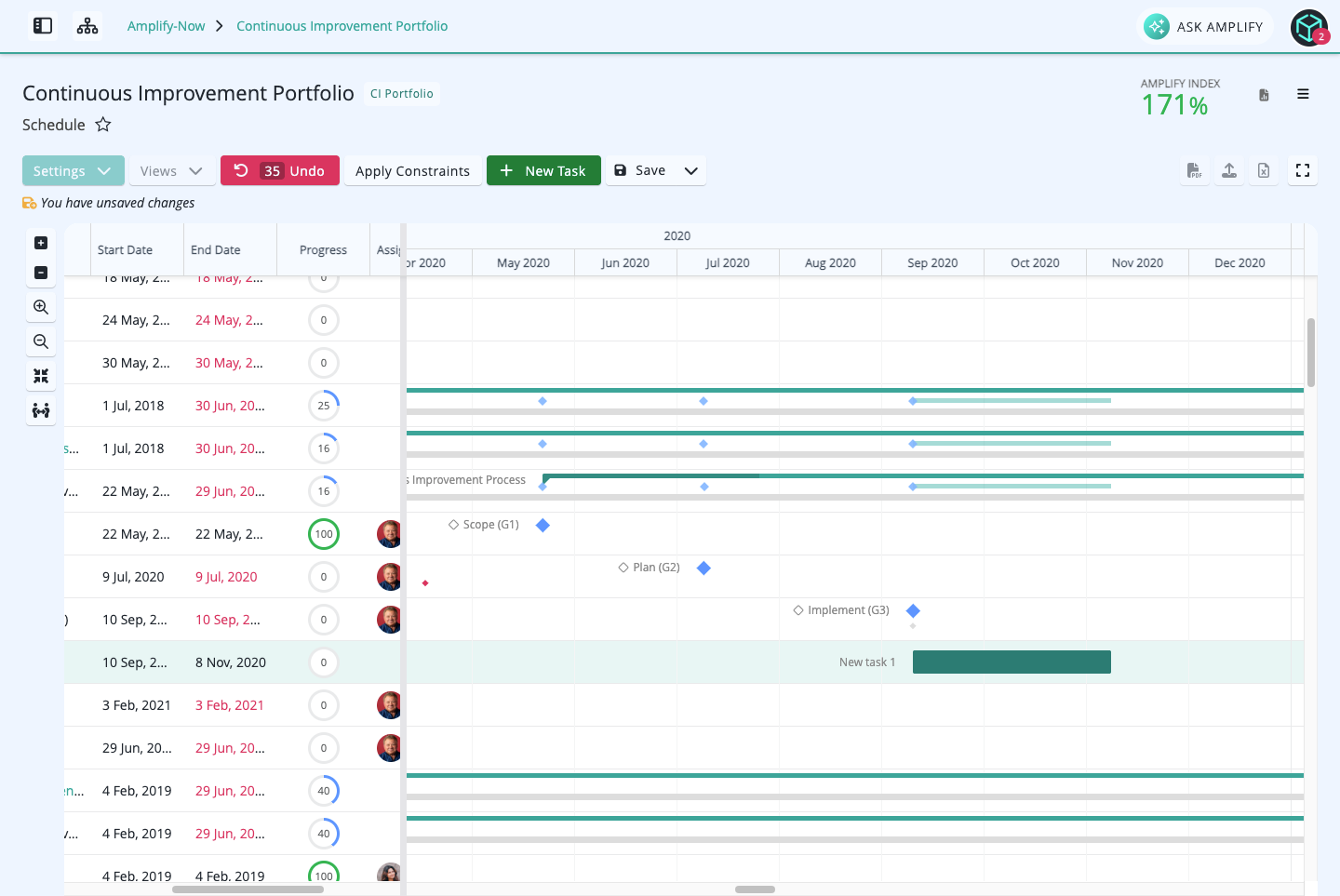The image size is (1340, 896).
Task: Open the hamburger menu icon
Action: tap(1303, 94)
